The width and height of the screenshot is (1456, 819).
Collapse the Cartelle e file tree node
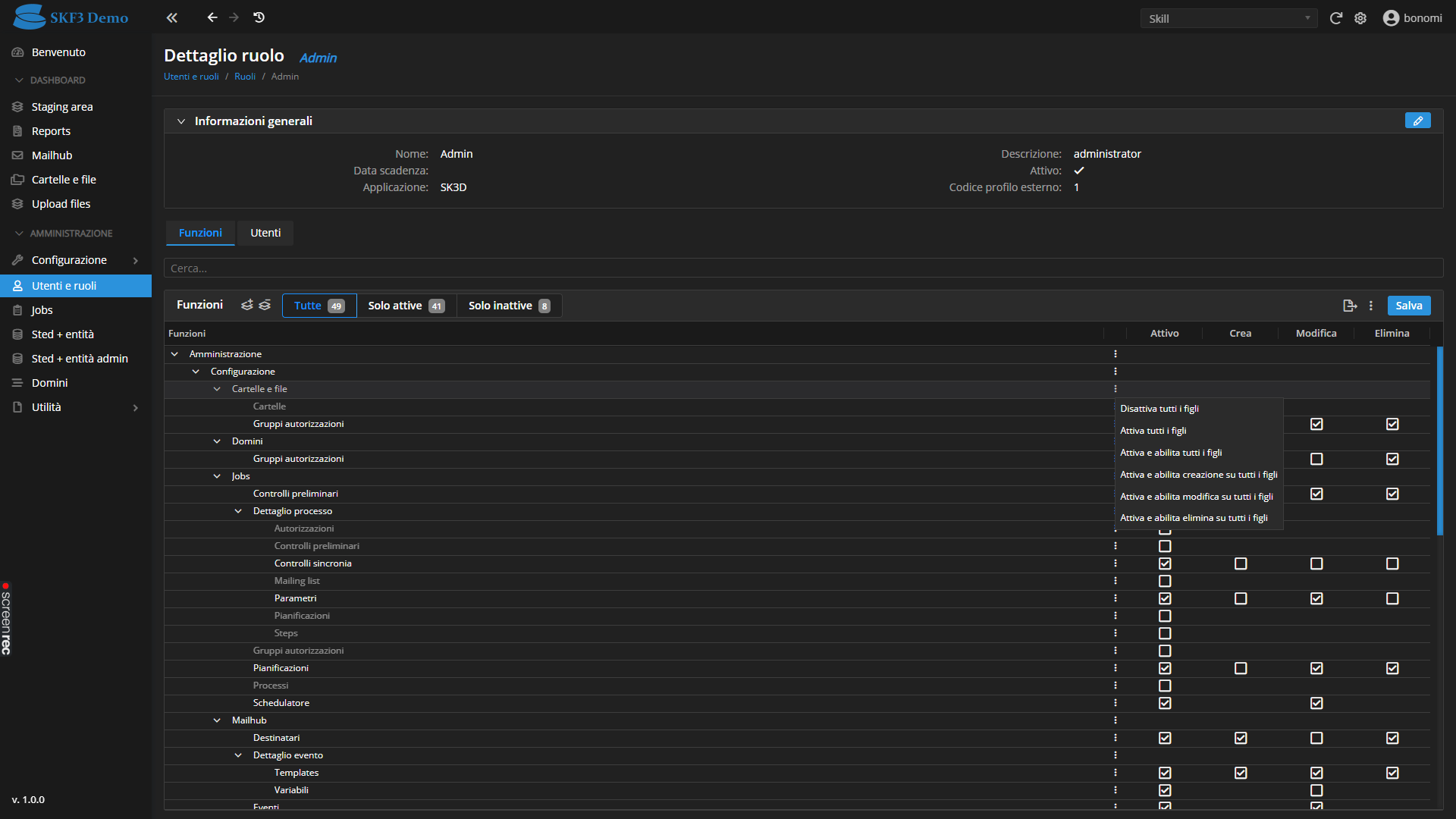tap(217, 389)
